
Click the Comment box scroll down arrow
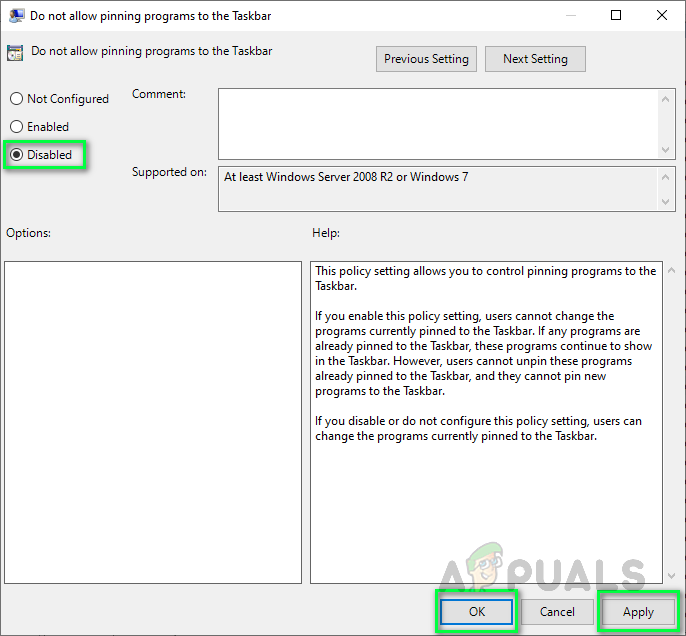[665, 150]
